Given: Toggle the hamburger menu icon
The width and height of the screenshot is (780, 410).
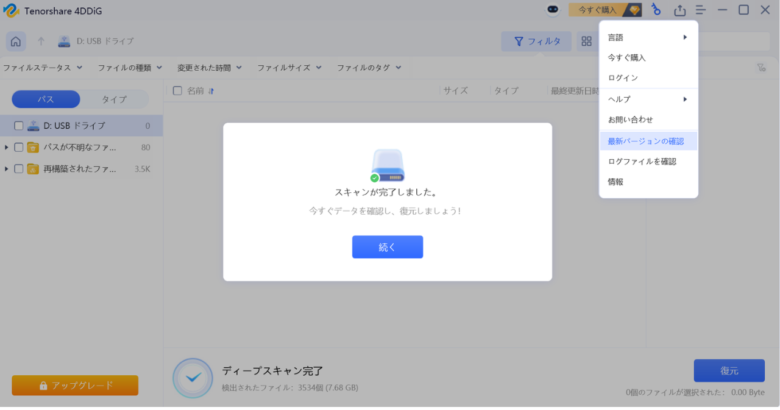Looking at the screenshot, I should [700, 10].
